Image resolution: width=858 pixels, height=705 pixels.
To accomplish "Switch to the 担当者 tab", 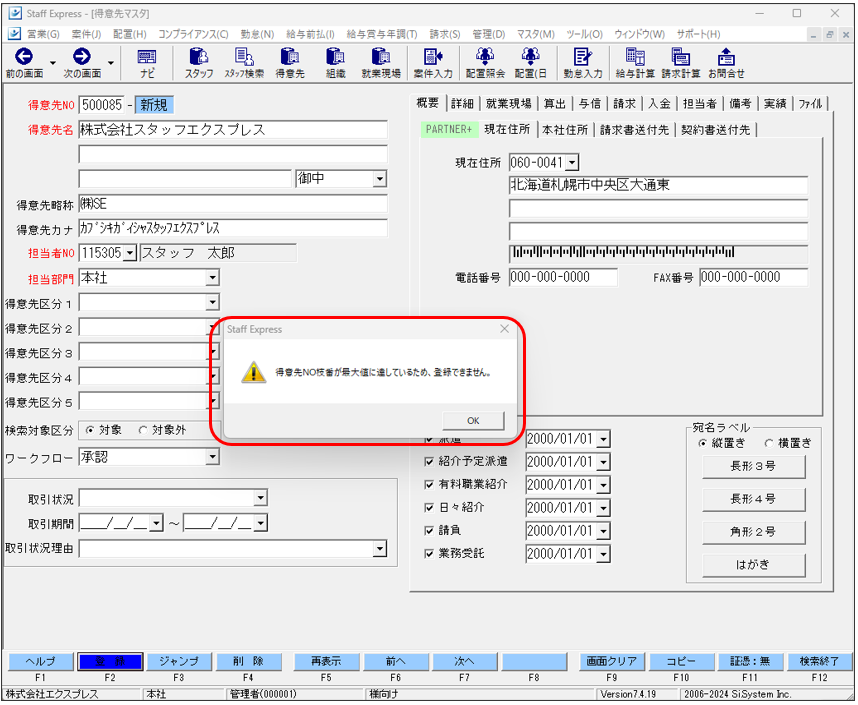I will [x=699, y=103].
